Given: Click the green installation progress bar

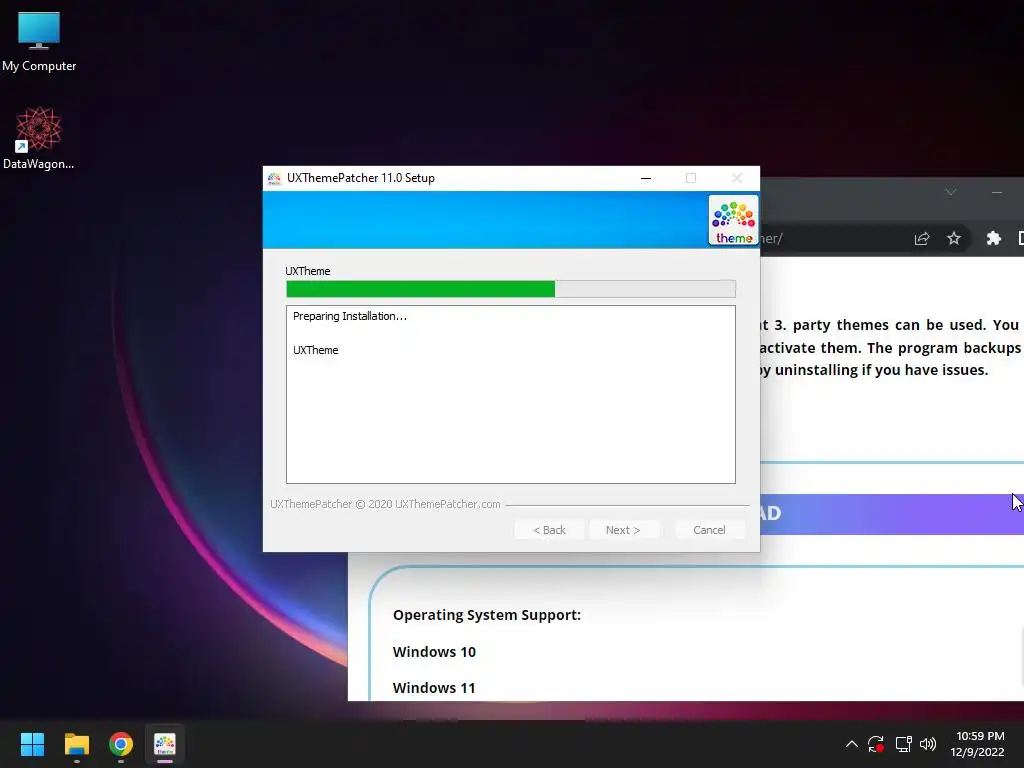Looking at the screenshot, I should [511, 289].
